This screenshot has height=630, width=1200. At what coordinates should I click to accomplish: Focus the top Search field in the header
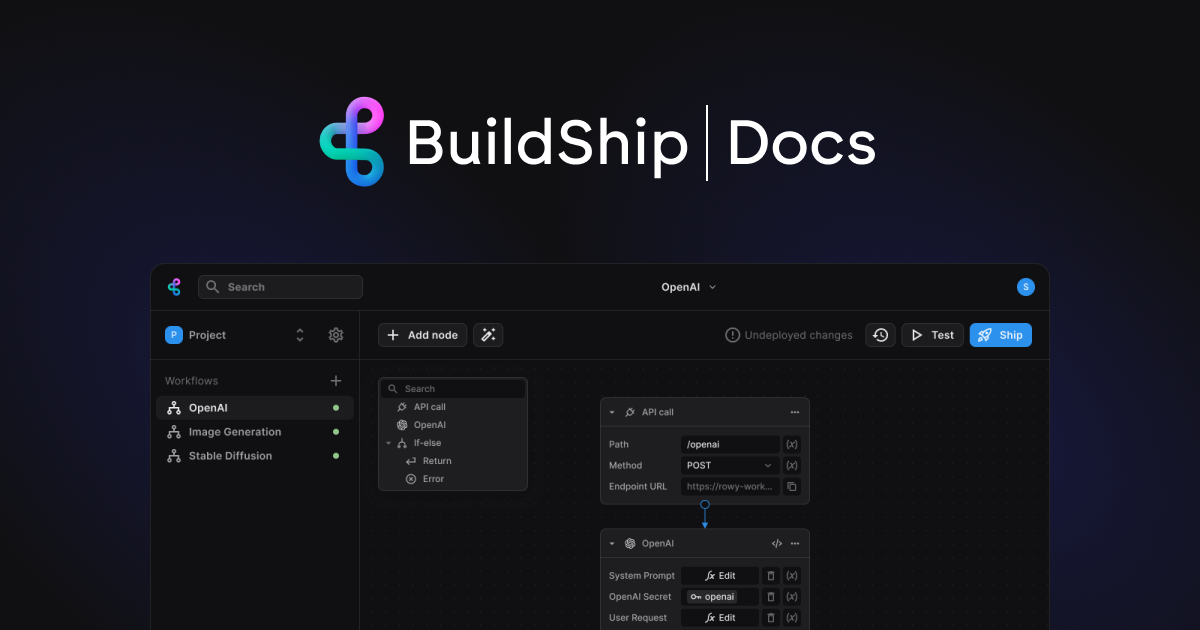(280, 287)
